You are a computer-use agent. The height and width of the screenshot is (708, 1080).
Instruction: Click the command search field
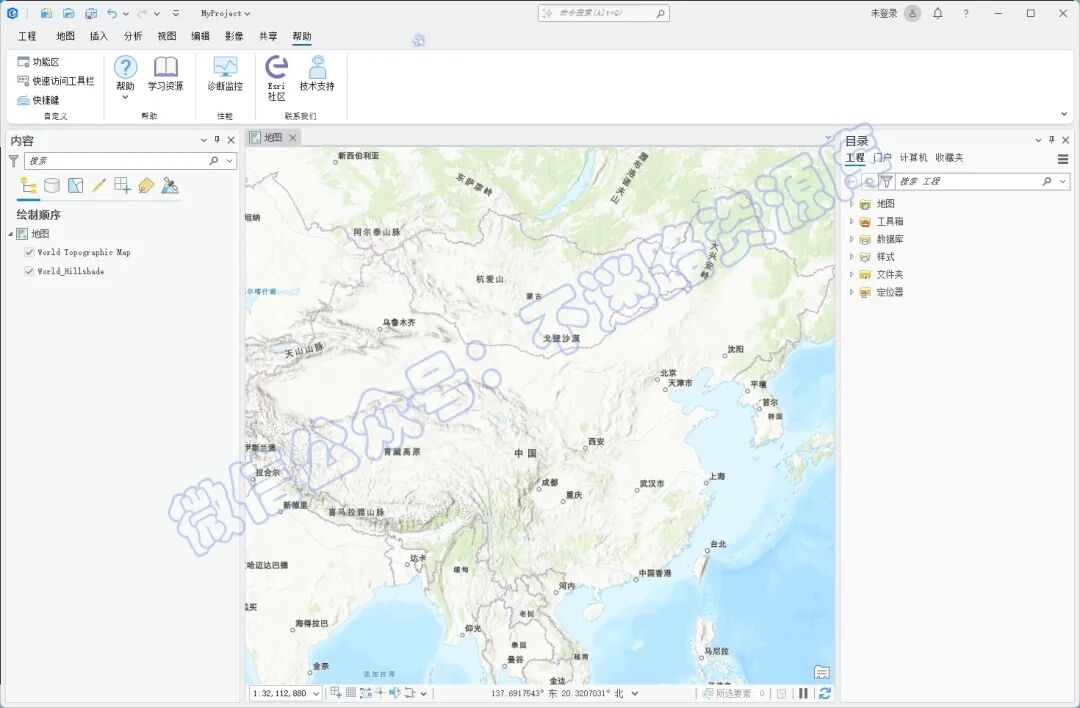[x=603, y=13]
